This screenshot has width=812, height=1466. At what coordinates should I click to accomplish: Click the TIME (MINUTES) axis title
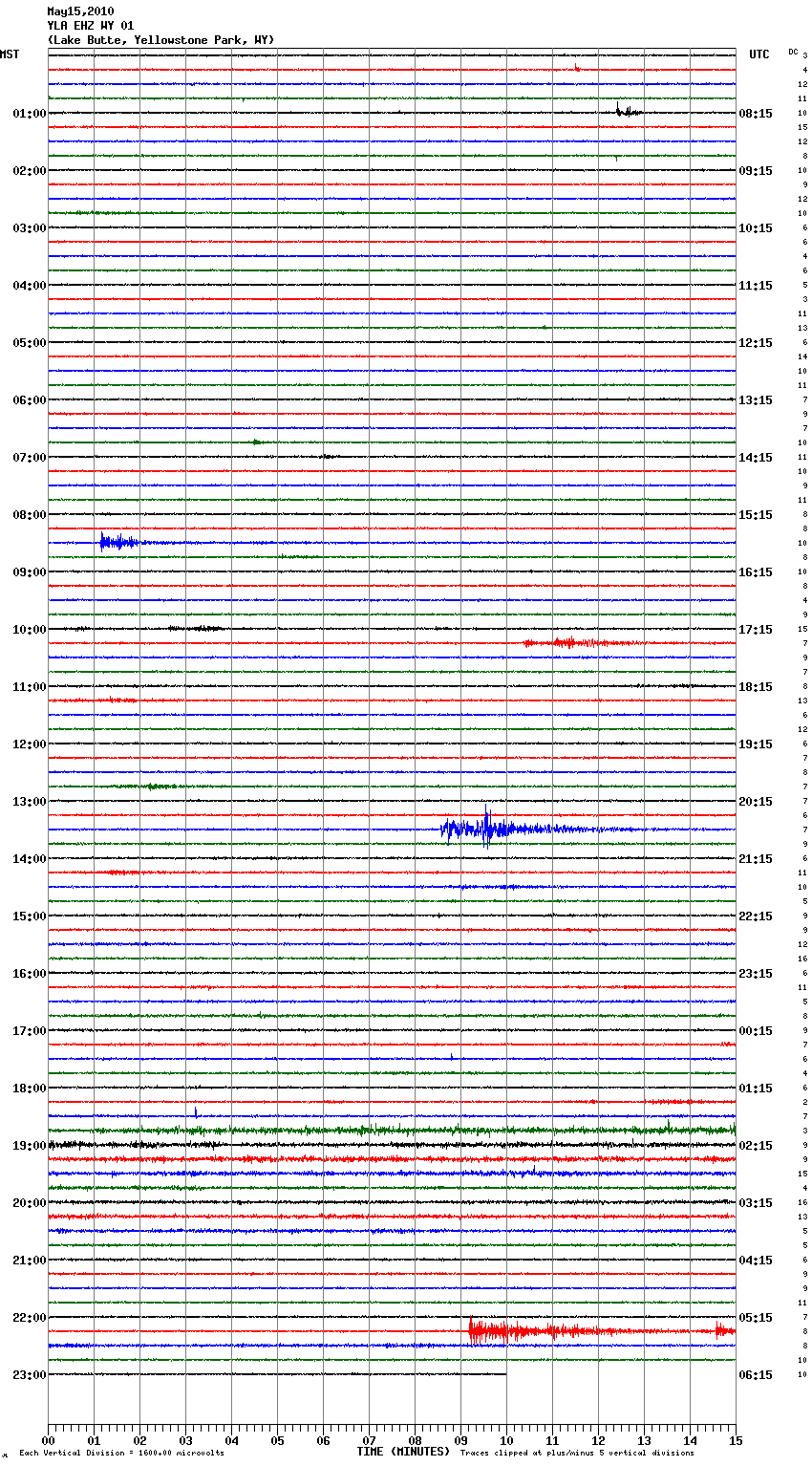tap(403, 1452)
